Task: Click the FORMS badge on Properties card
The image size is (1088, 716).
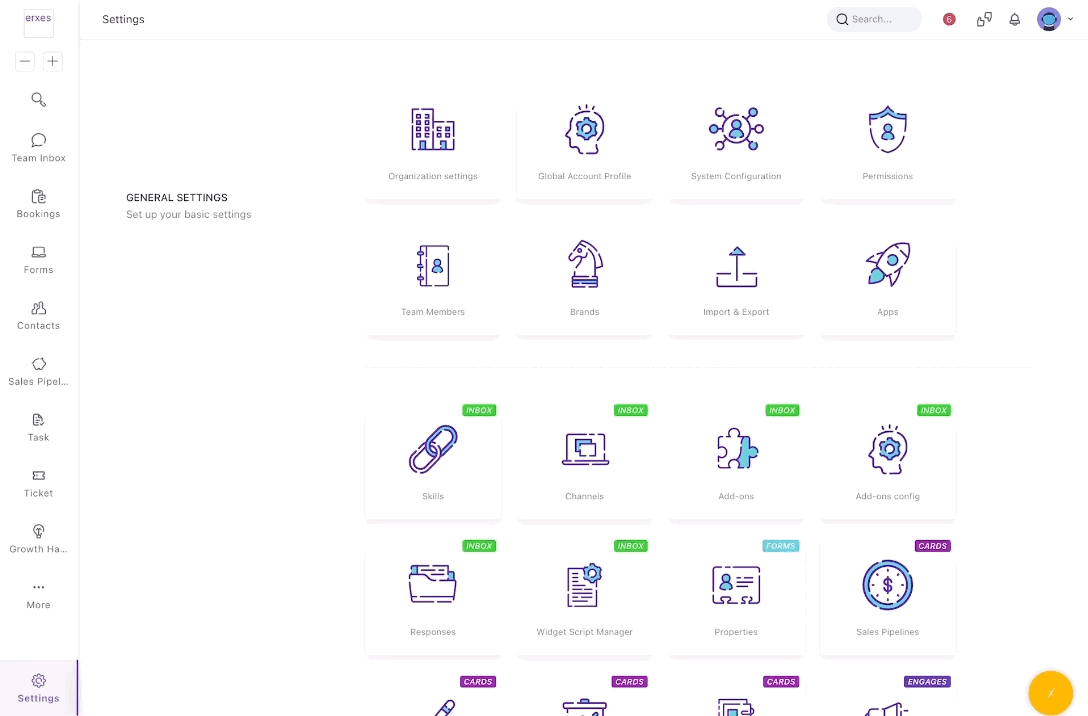Action: pyautogui.click(x=781, y=546)
